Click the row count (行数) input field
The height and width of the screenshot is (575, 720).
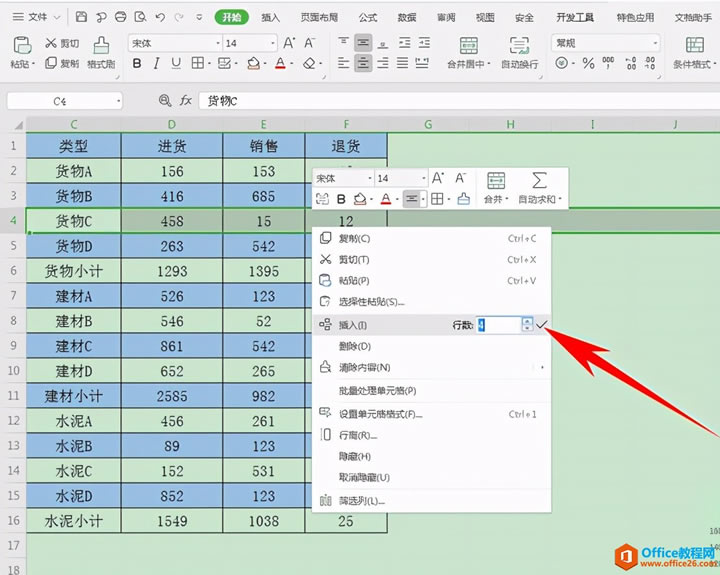point(499,325)
